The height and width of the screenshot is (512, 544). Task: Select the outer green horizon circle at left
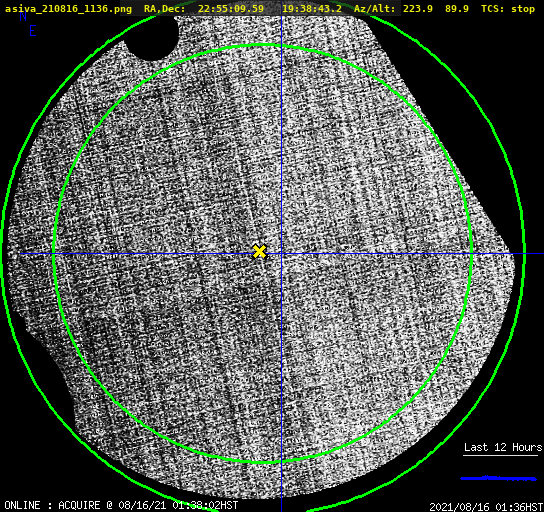(x=3, y=254)
